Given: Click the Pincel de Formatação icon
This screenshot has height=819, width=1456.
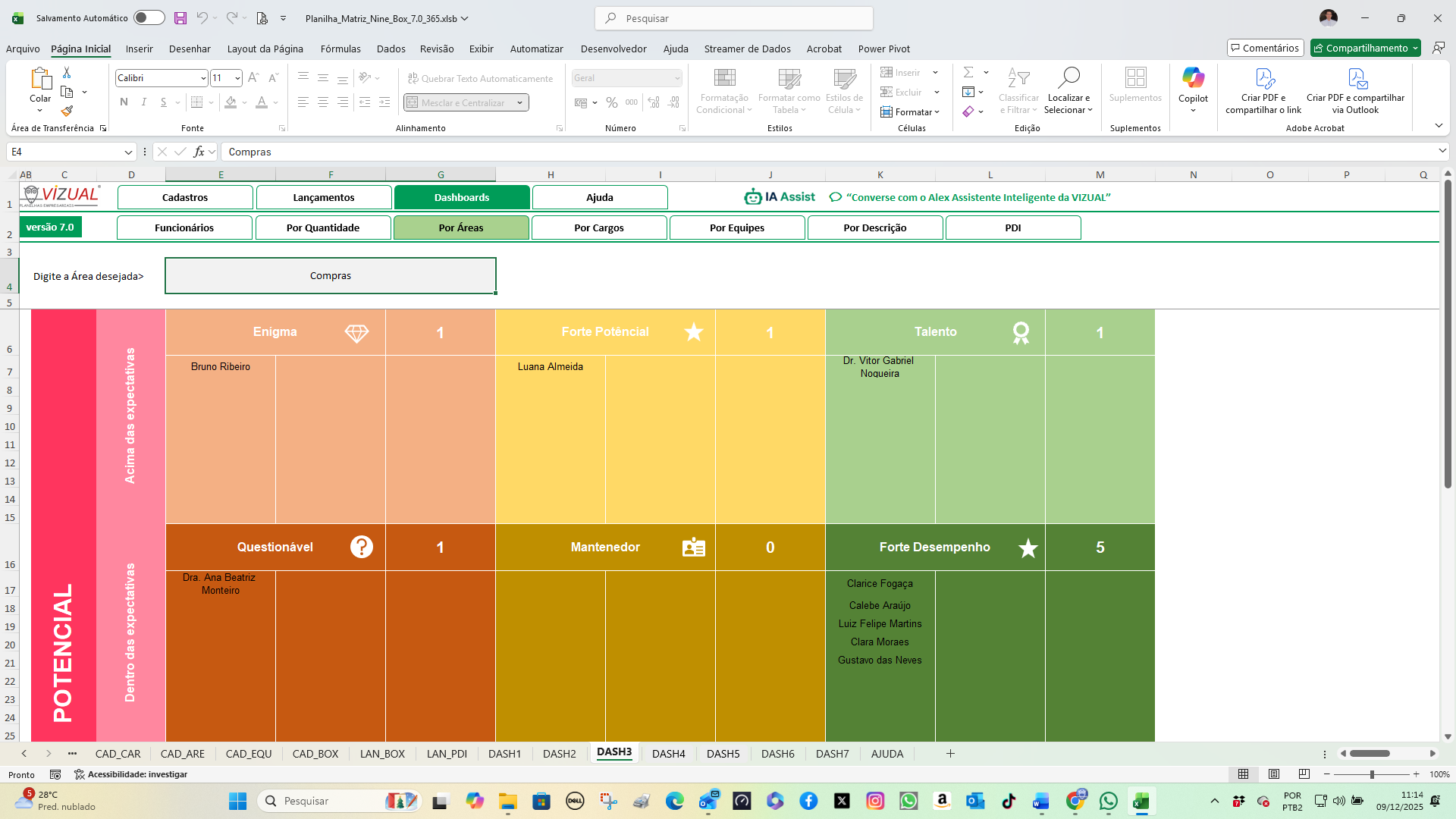Looking at the screenshot, I should [67, 111].
